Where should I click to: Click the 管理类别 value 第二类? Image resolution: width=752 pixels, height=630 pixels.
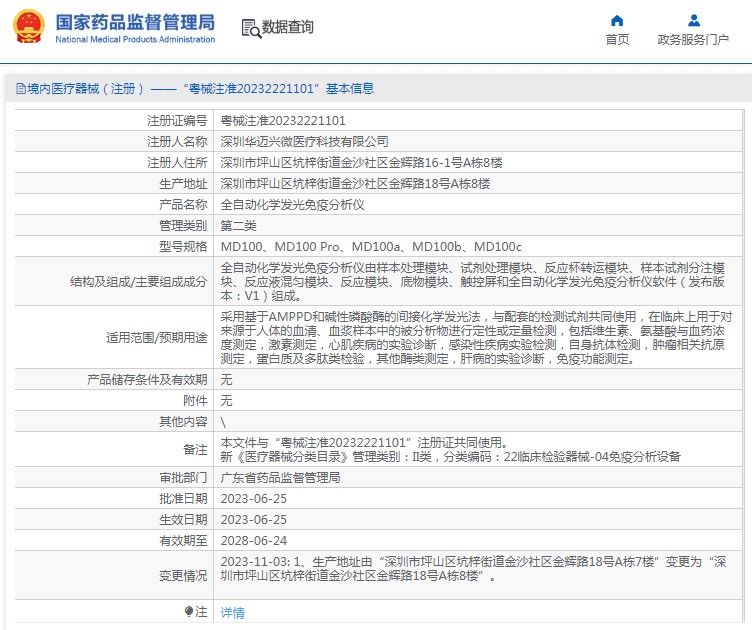point(238,225)
